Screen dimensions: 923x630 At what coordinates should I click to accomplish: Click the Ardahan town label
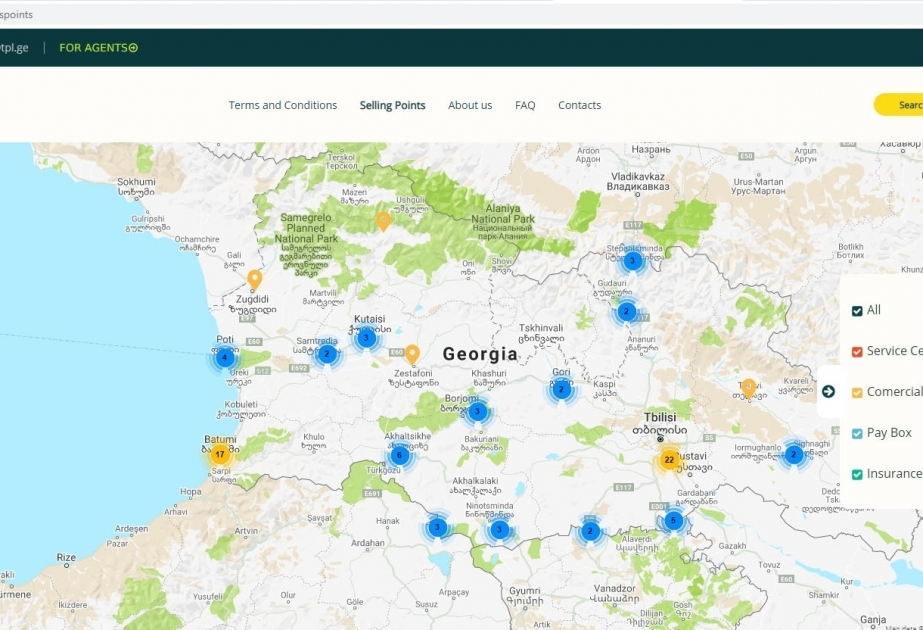coord(367,543)
